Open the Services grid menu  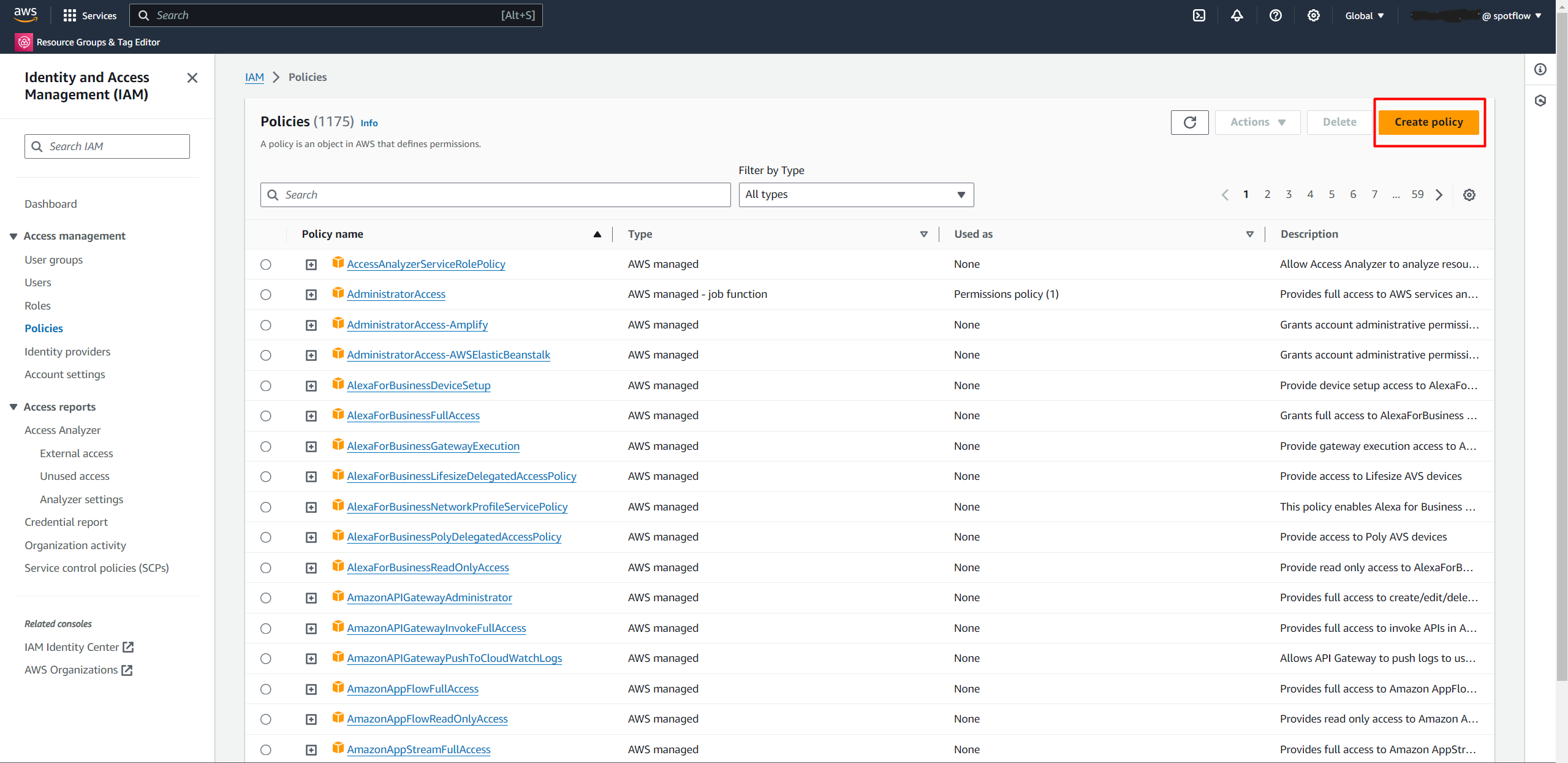[89, 15]
